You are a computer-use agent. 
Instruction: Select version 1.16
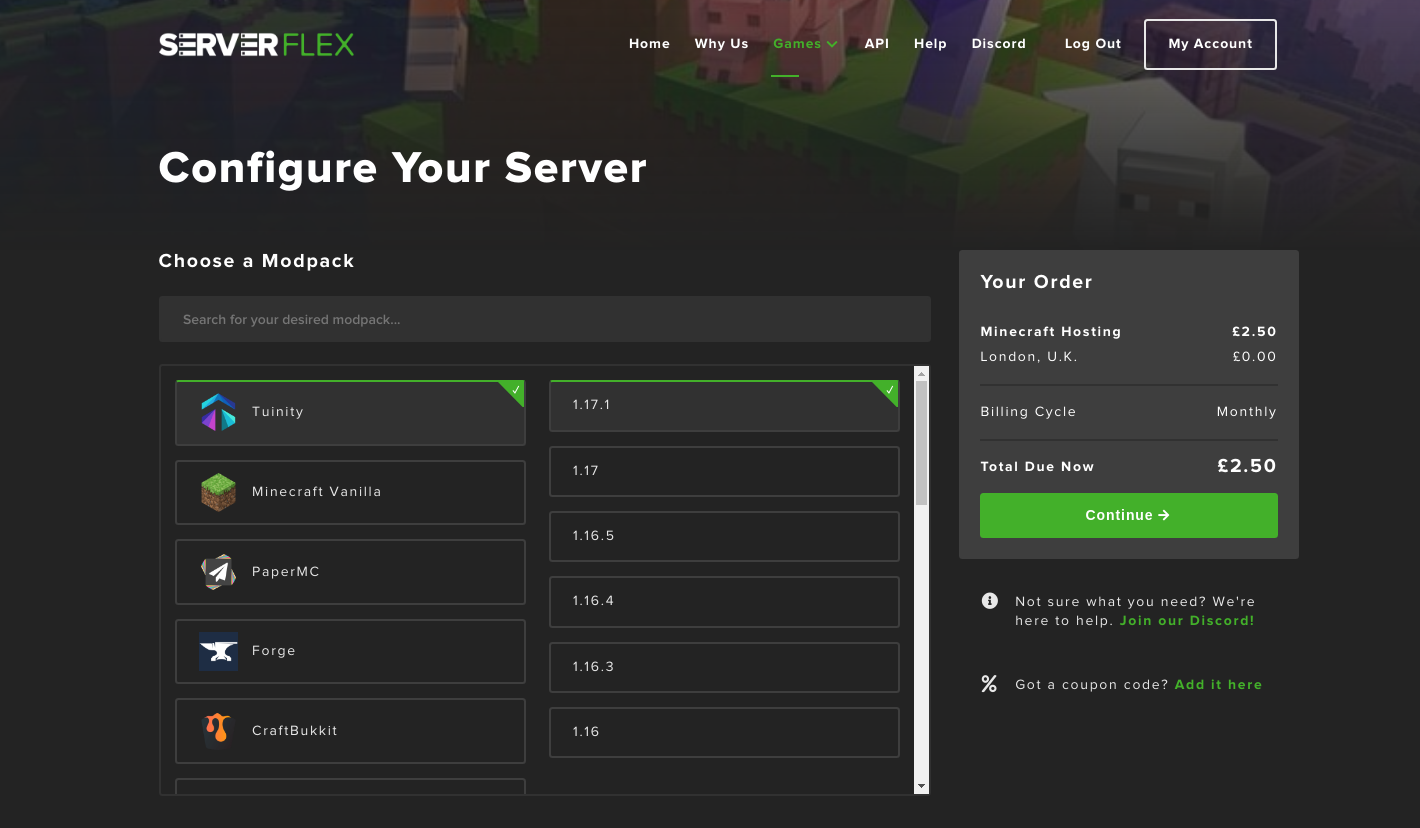(x=724, y=732)
